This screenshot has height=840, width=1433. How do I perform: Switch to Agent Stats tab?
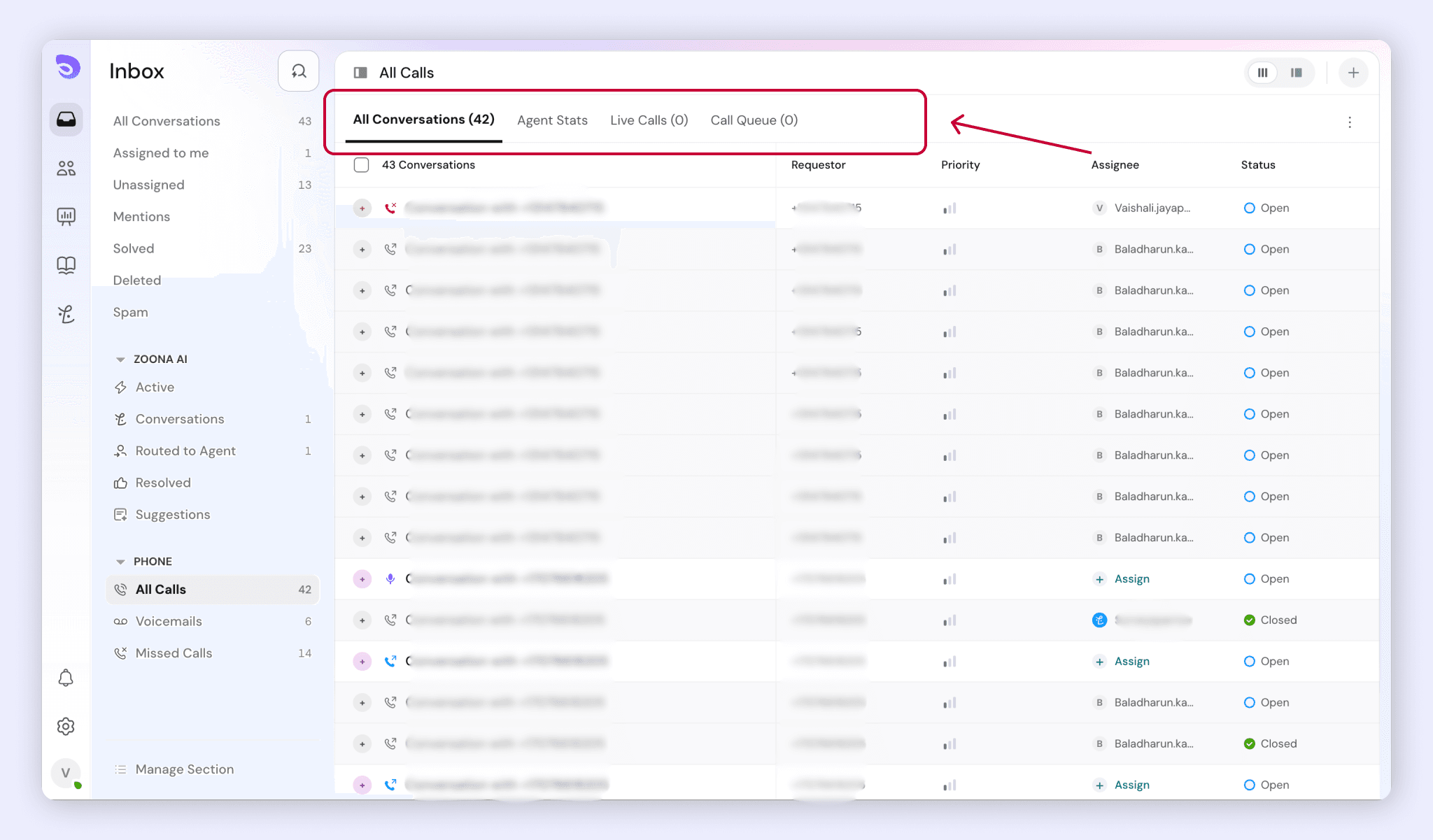[x=552, y=120]
